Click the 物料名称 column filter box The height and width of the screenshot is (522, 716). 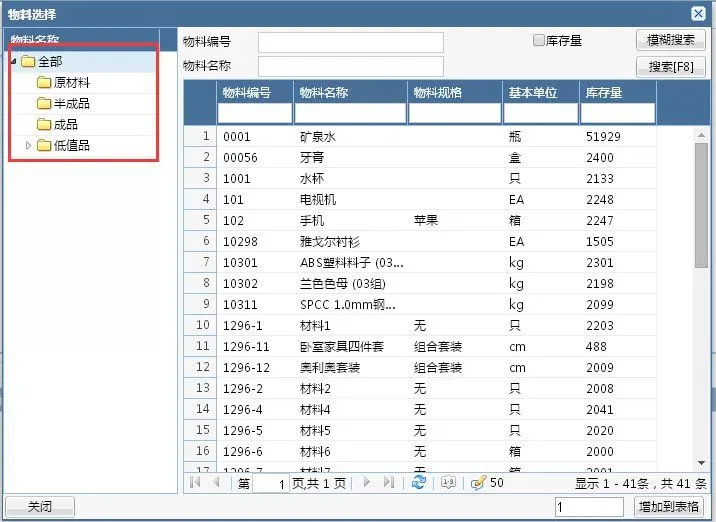pos(350,113)
